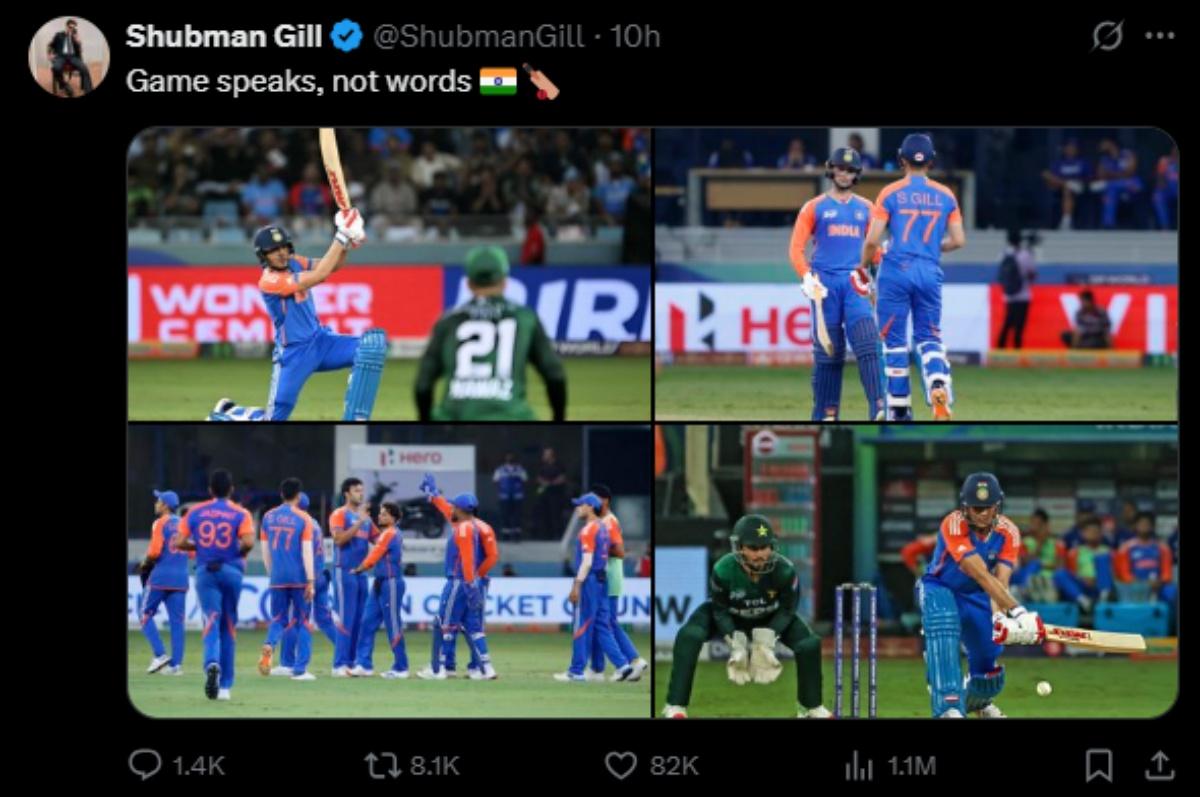This screenshot has height=797, width=1200.
Task: Like the post by toggling the heart
Action: tap(620, 763)
